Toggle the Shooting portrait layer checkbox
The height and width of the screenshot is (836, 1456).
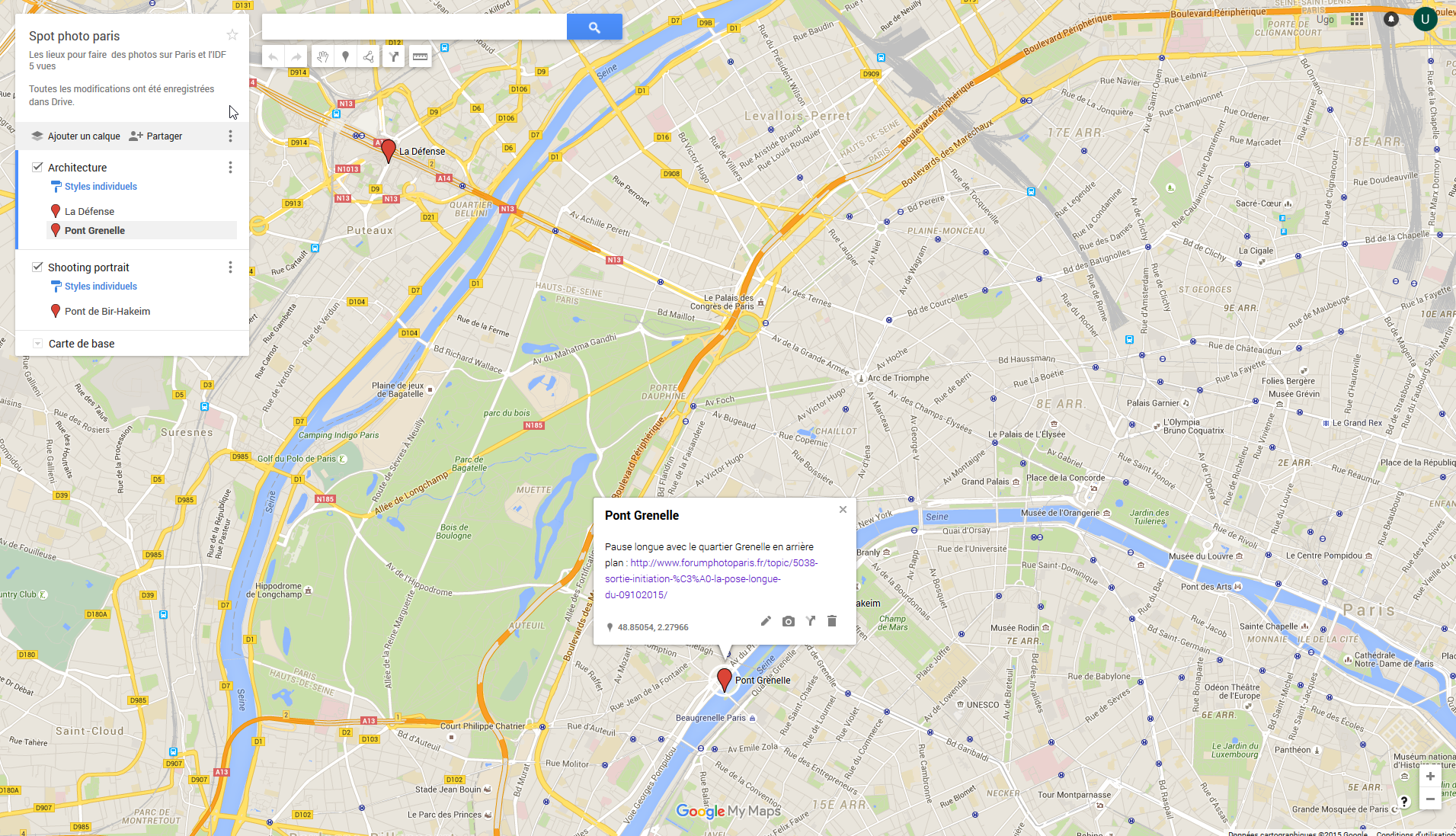coord(37,267)
